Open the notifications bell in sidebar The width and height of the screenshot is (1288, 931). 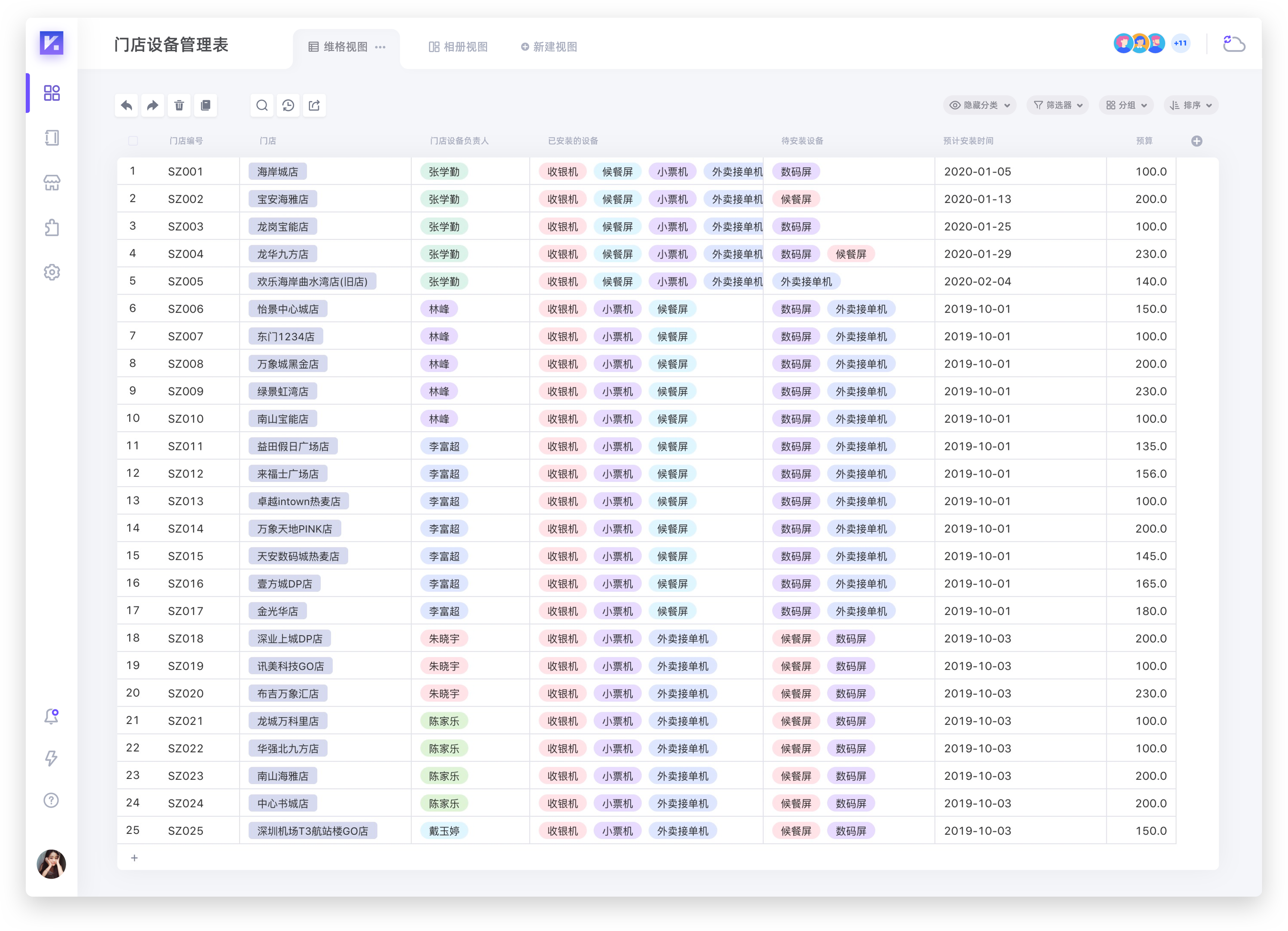[x=52, y=716]
